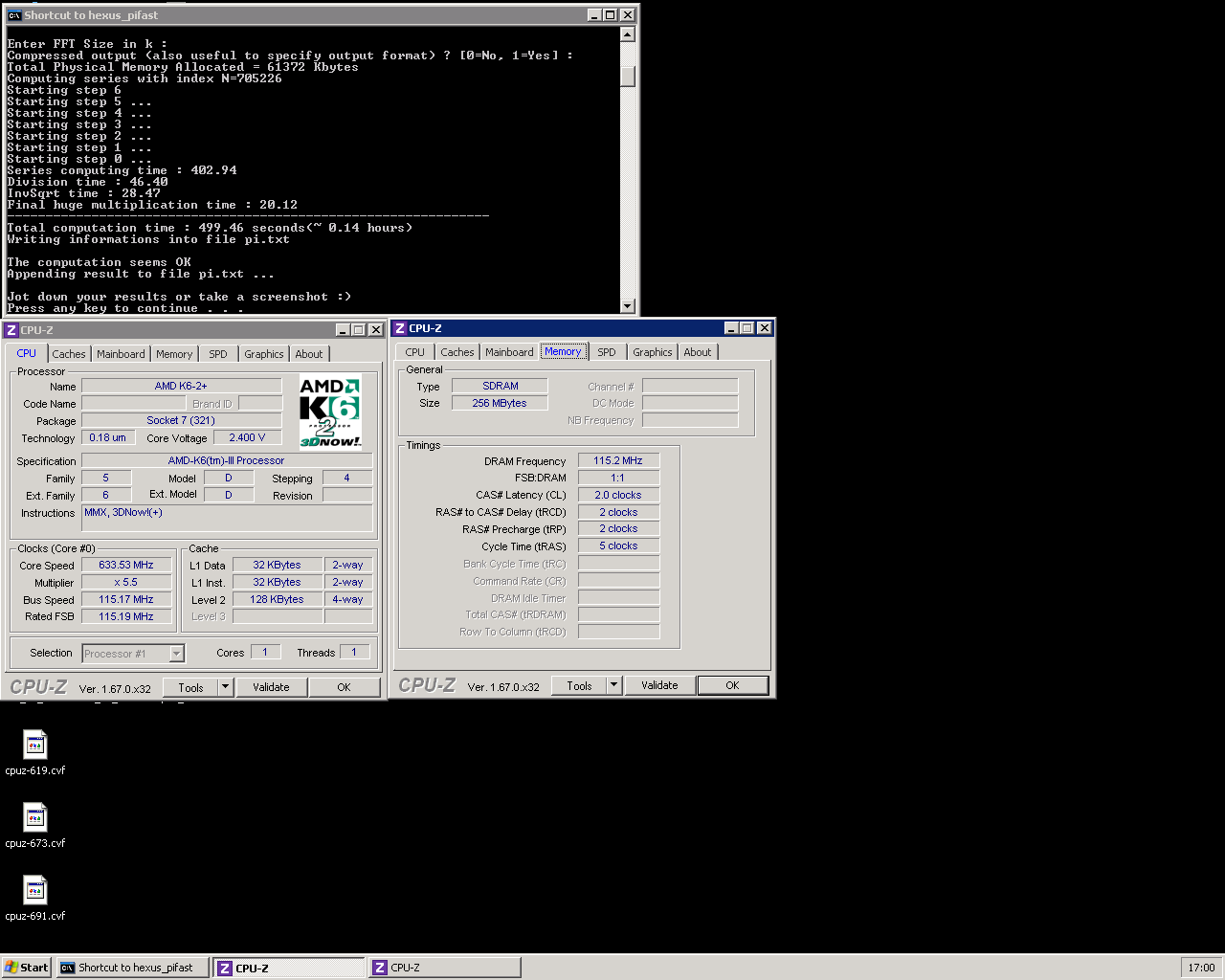
Task: Click Validate in left CPU-Z window
Action: (x=271, y=687)
